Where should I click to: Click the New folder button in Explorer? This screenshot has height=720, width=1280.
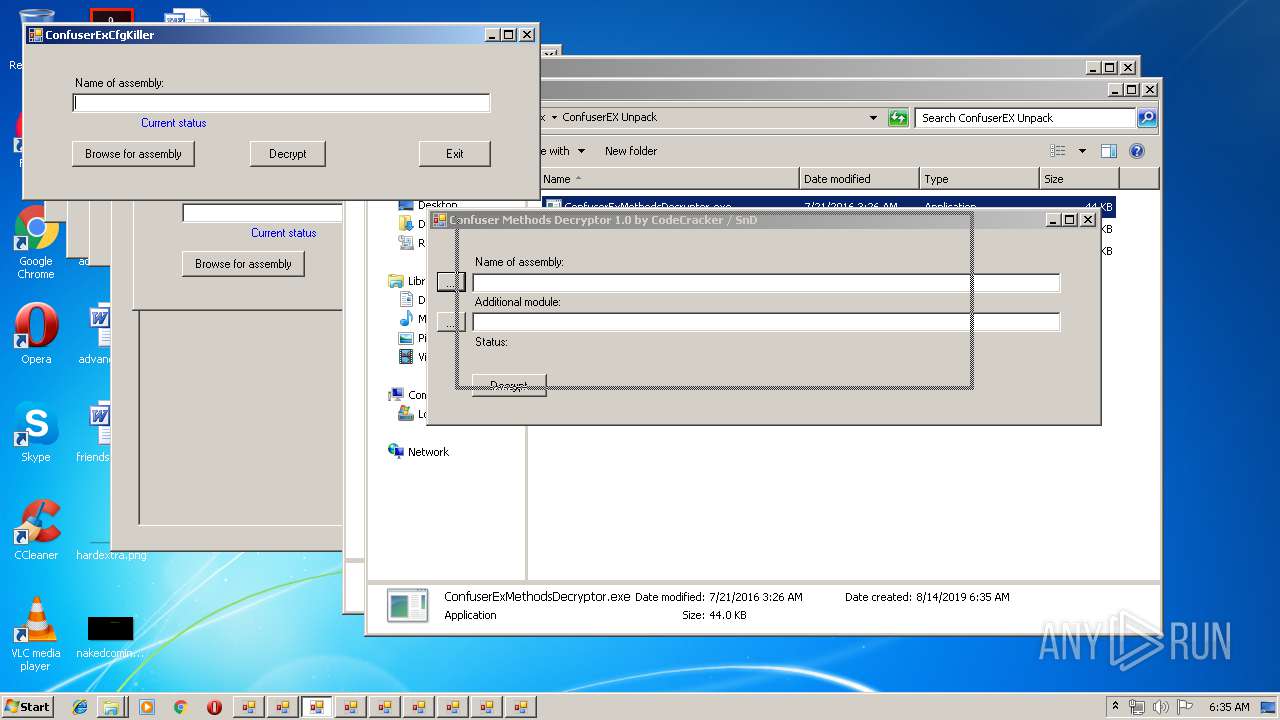[x=631, y=151]
